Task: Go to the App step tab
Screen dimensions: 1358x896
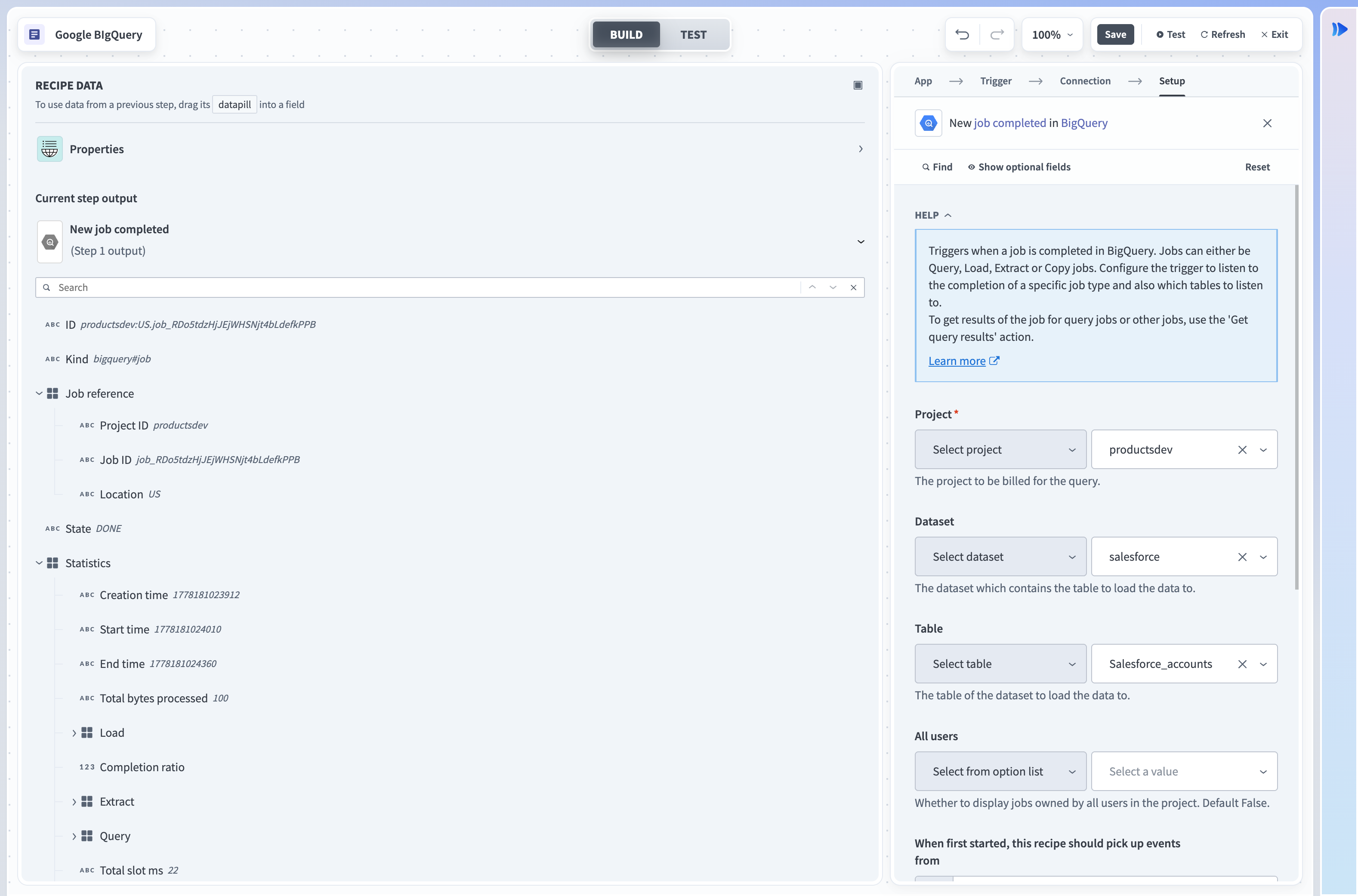Action: [923, 81]
